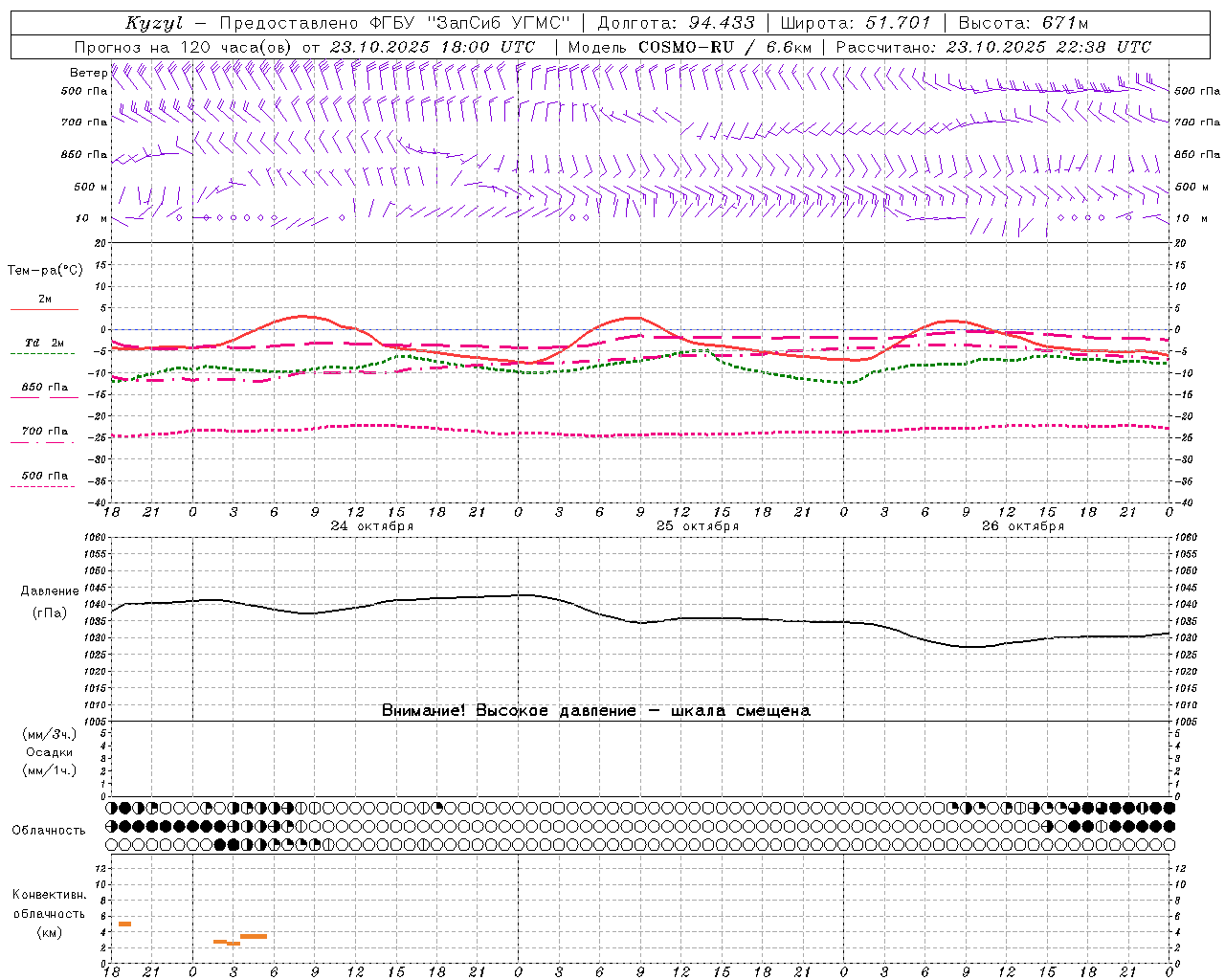Click the "(км)" convective height unit label
This screenshot has width=1225, height=980.
(49, 932)
